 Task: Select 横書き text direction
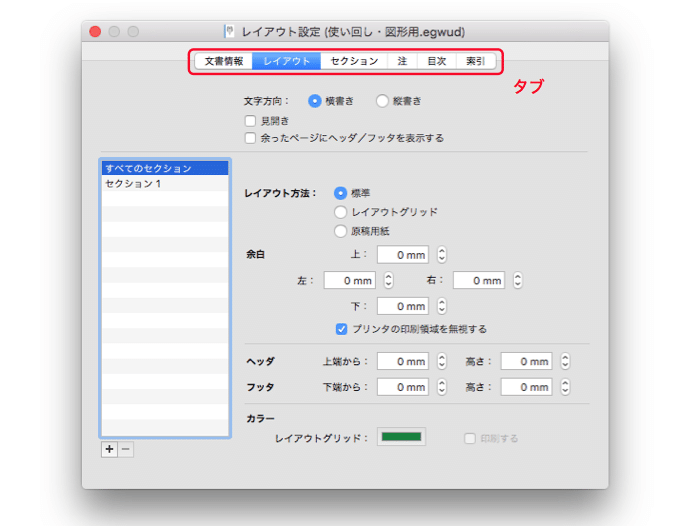pos(315,101)
